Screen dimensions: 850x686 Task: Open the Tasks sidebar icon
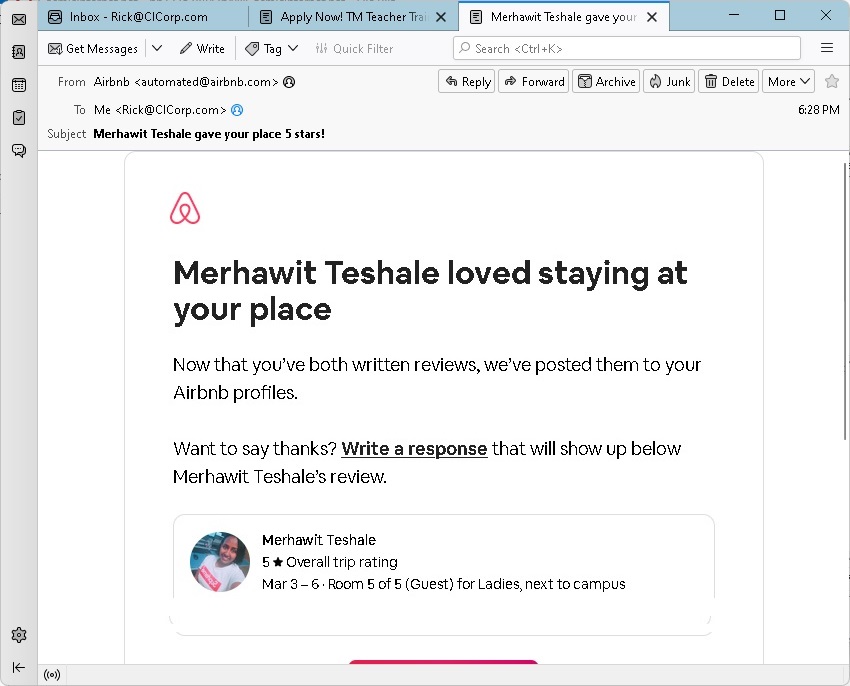tap(19, 118)
